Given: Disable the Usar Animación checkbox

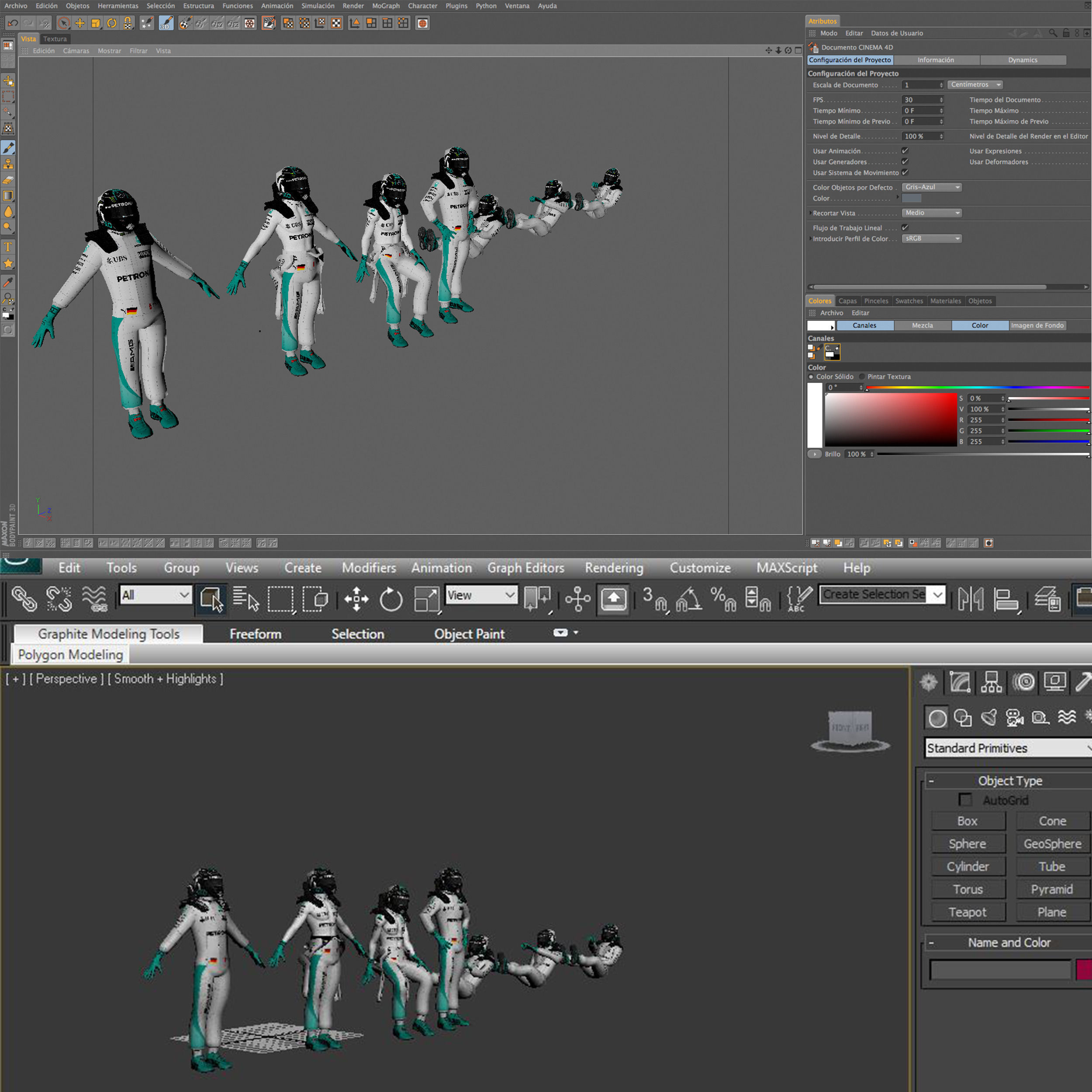Looking at the screenshot, I should click(905, 151).
